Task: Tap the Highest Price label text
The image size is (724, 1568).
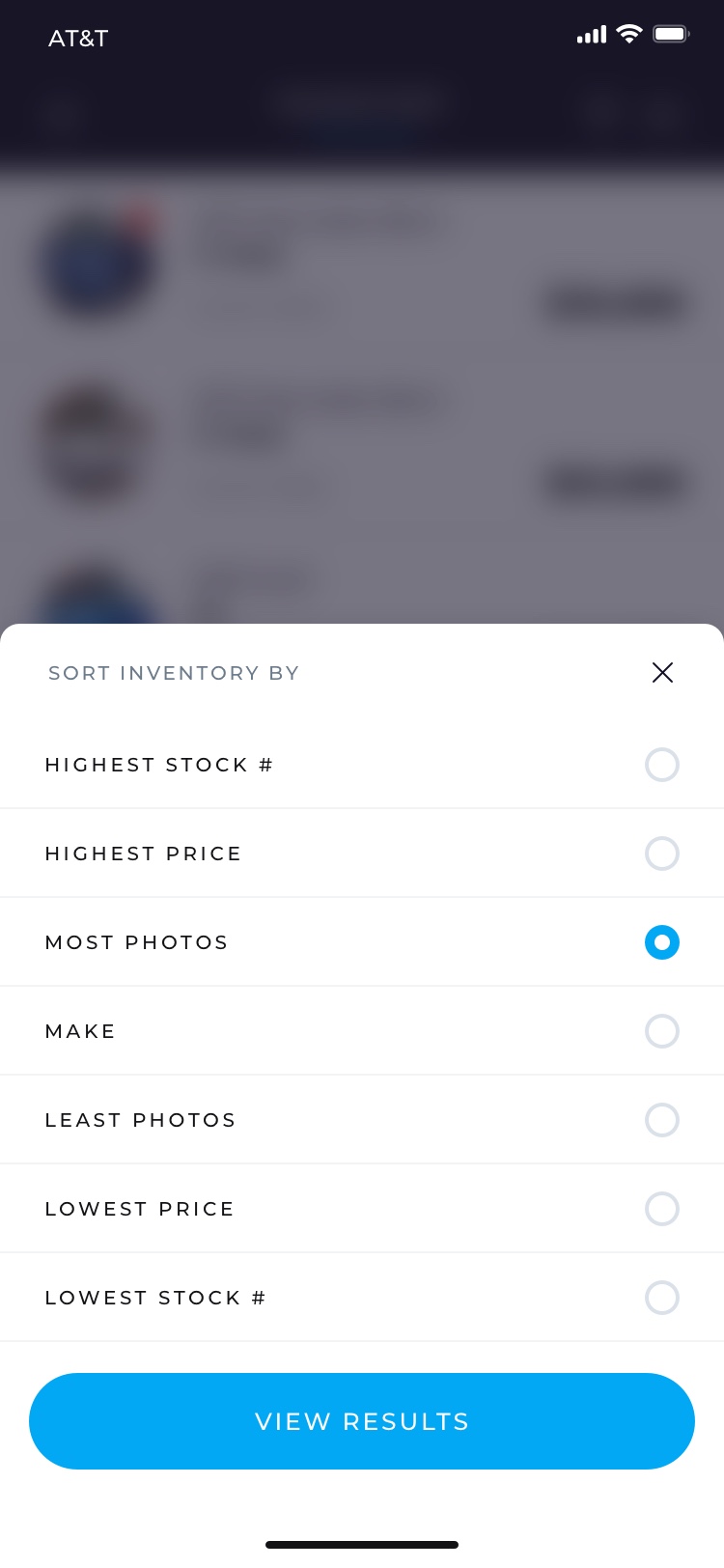Action: click(x=143, y=854)
